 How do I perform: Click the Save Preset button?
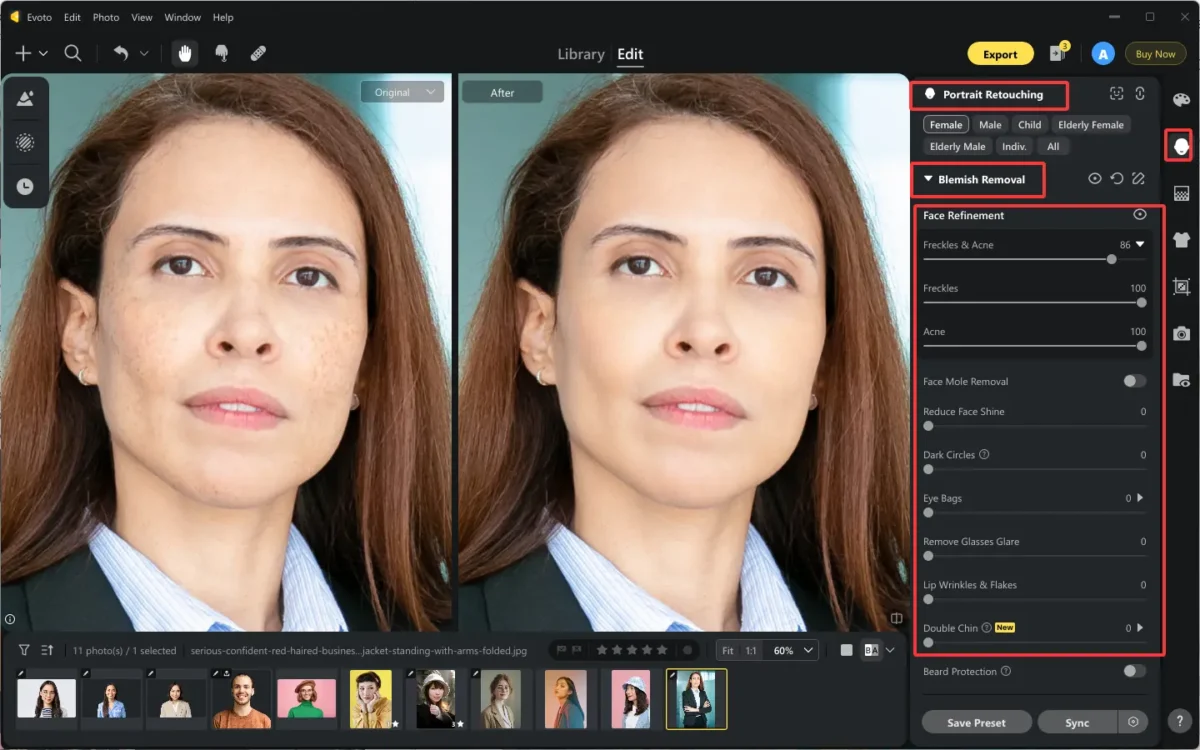976,721
